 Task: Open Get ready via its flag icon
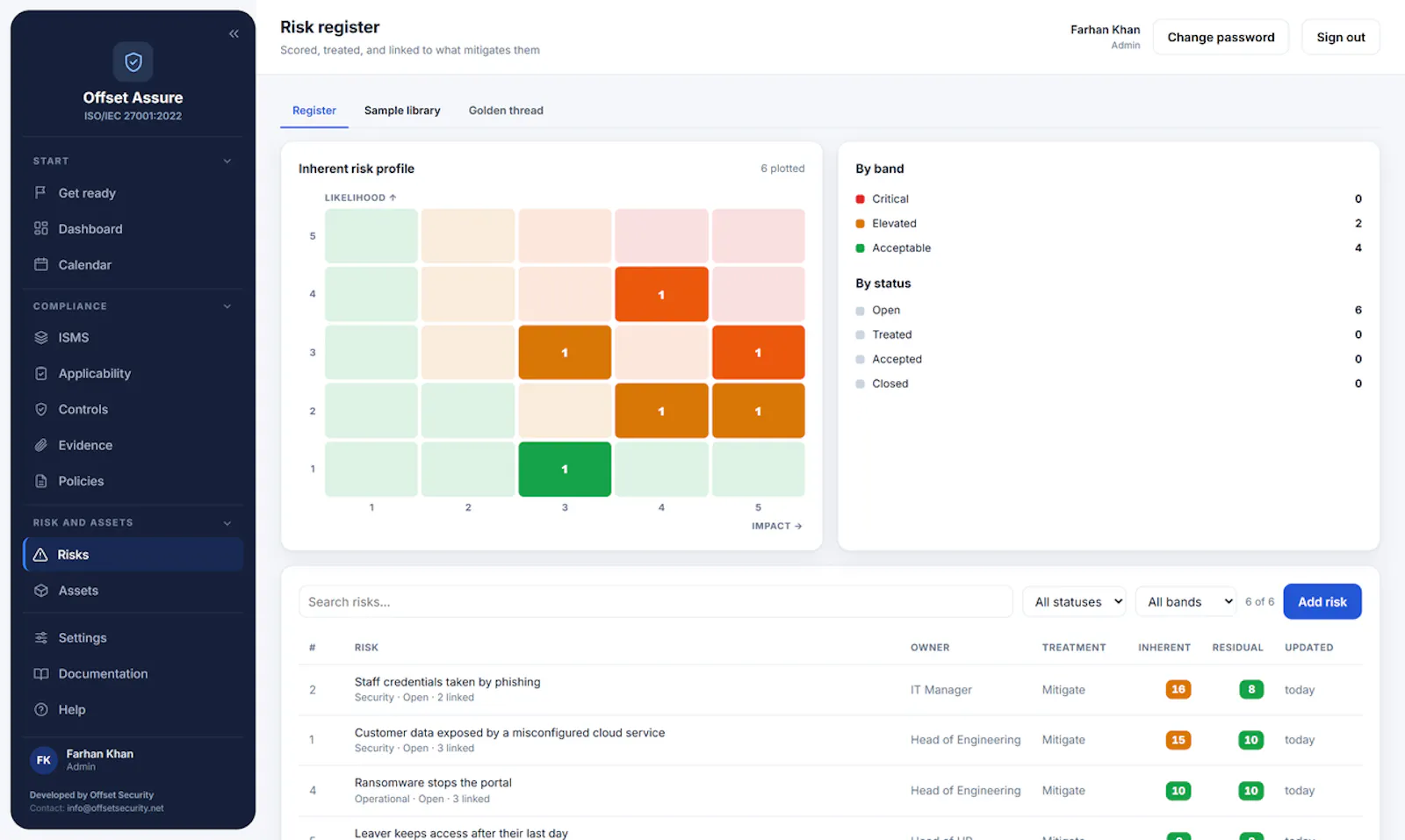click(40, 192)
